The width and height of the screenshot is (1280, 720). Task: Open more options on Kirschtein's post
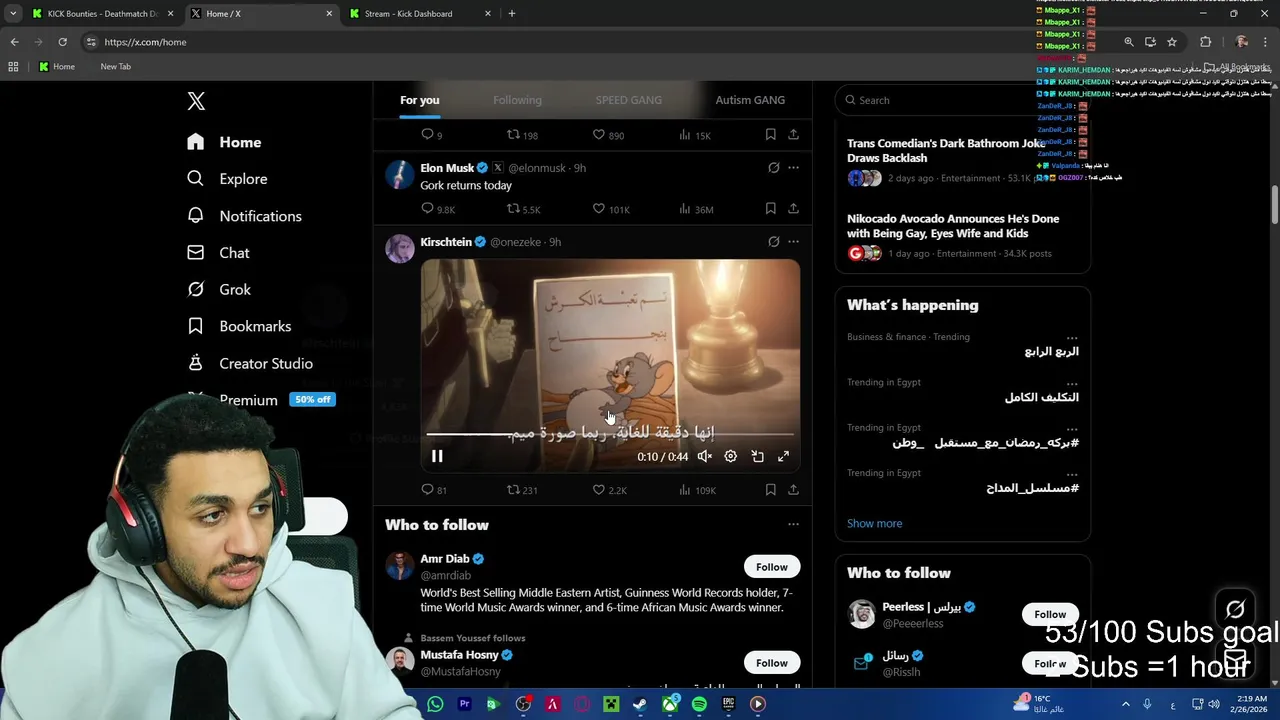[793, 242]
